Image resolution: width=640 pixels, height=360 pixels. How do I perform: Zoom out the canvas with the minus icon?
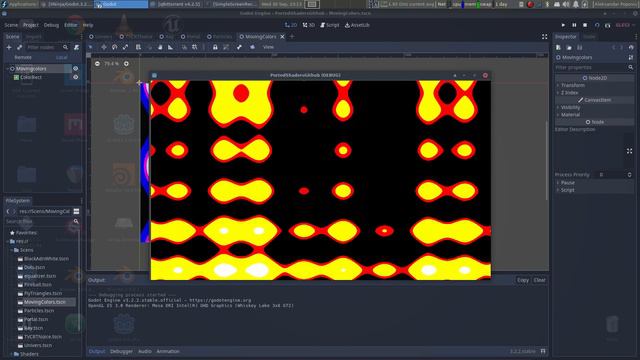97,64
